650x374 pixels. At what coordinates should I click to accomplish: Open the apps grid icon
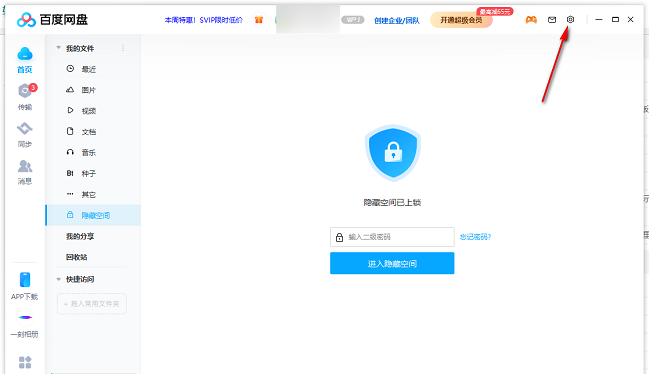point(25,362)
